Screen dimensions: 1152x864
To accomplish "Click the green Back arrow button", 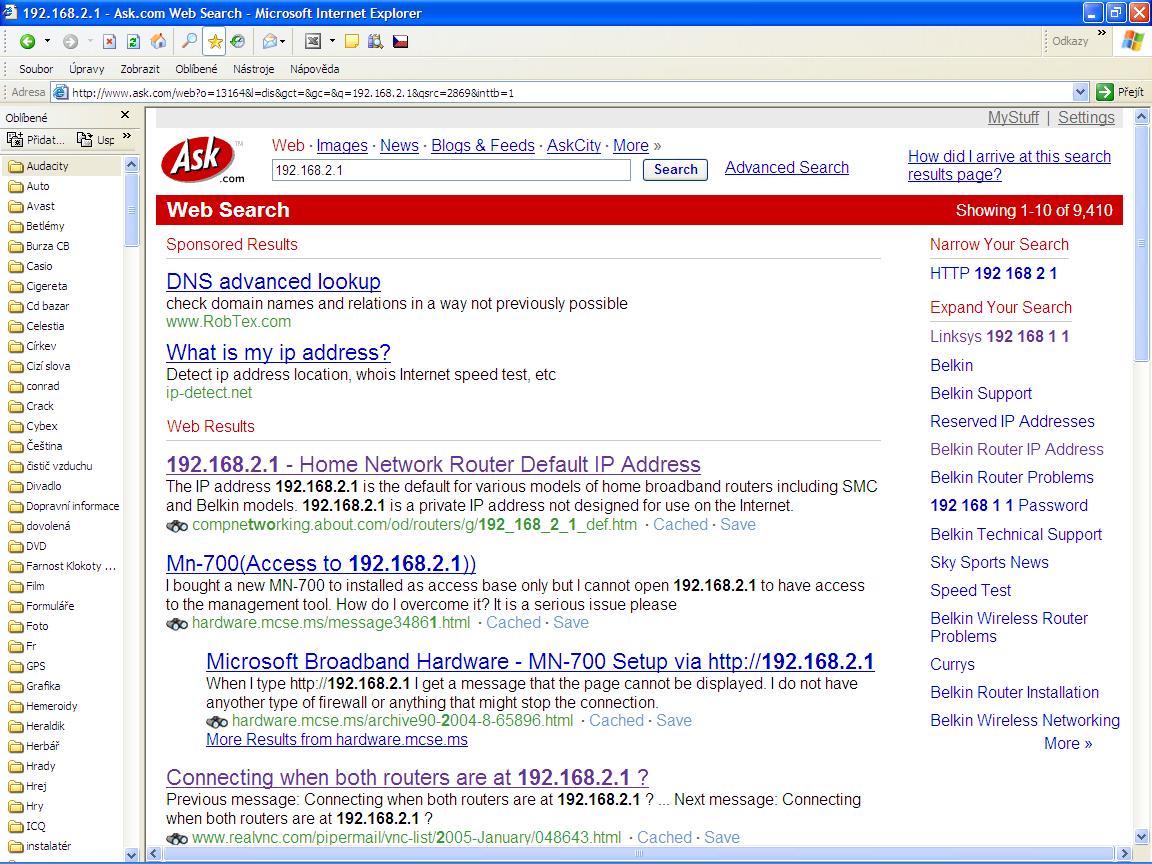I will click(x=27, y=41).
